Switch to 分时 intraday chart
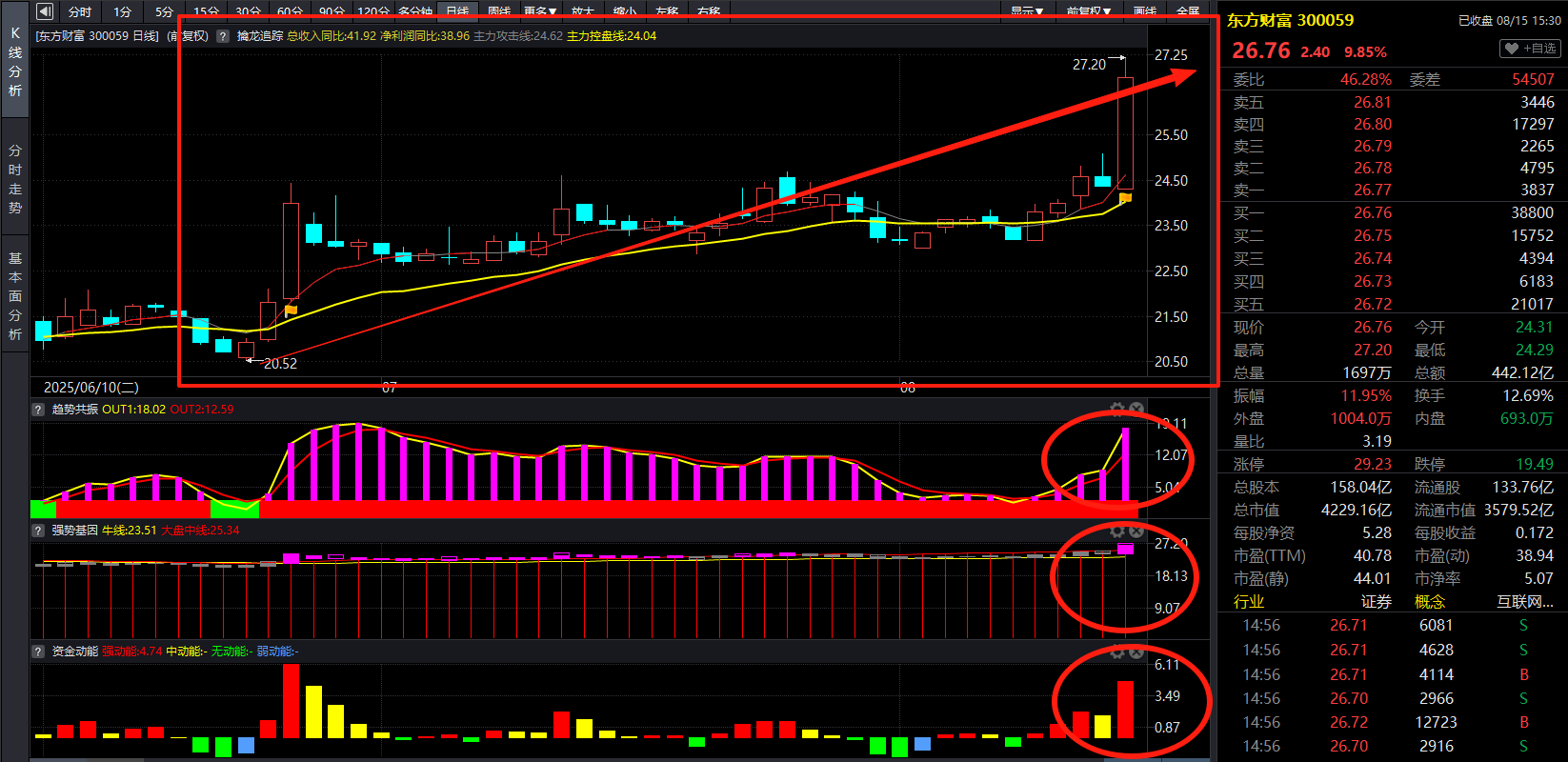Viewport: 1568px width, 762px height. [x=80, y=11]
